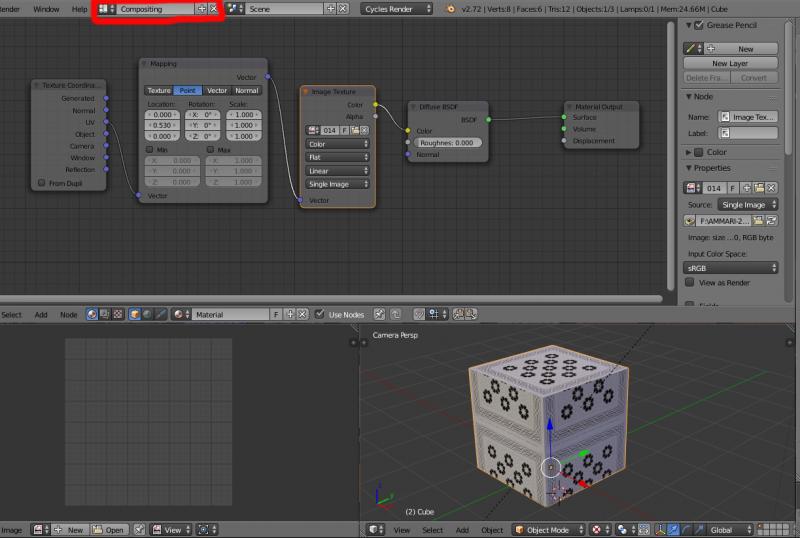The image size is (800, 538).
Task: Click the New Layer button
Action: [730, 63]
